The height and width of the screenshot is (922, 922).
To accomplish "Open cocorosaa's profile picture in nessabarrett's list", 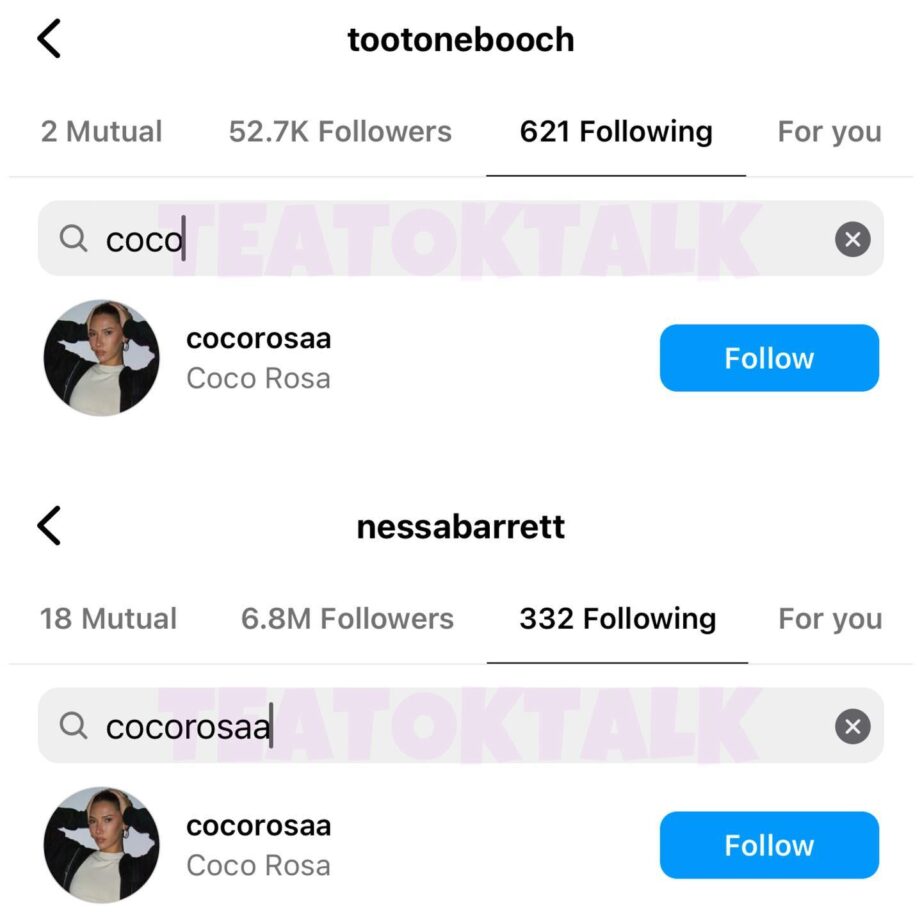I will [x=101, y=845].
